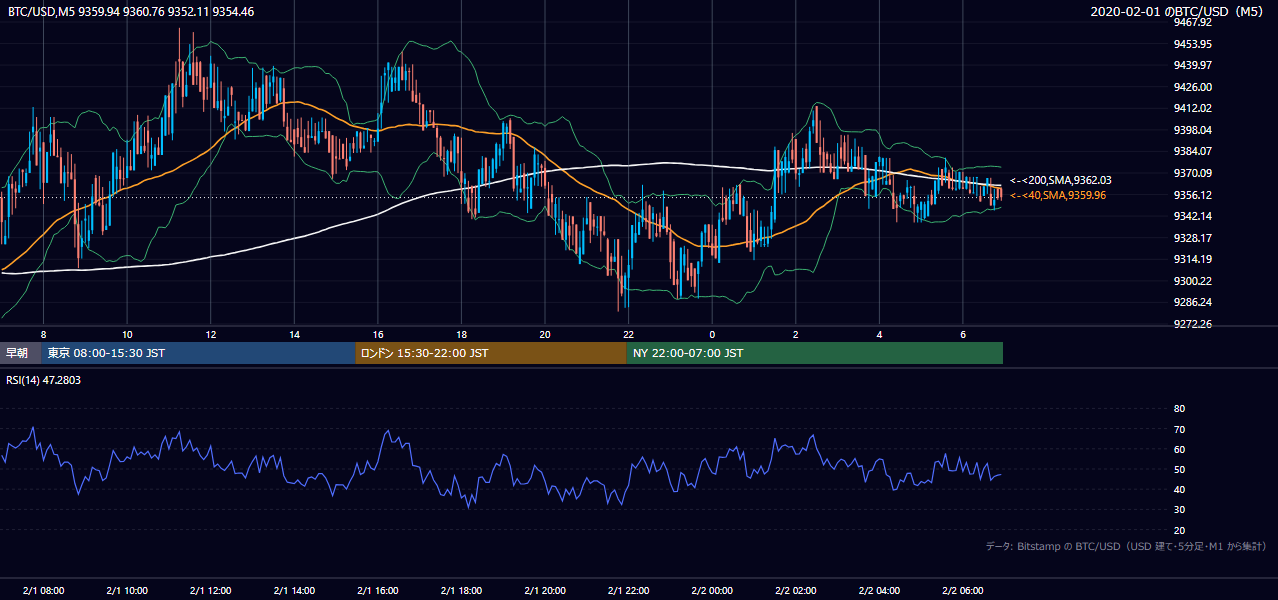The height and width of the screenshot is (600, 1278).
Task: Click price axis value 9272.26
Action: [x=1193, y=324]
